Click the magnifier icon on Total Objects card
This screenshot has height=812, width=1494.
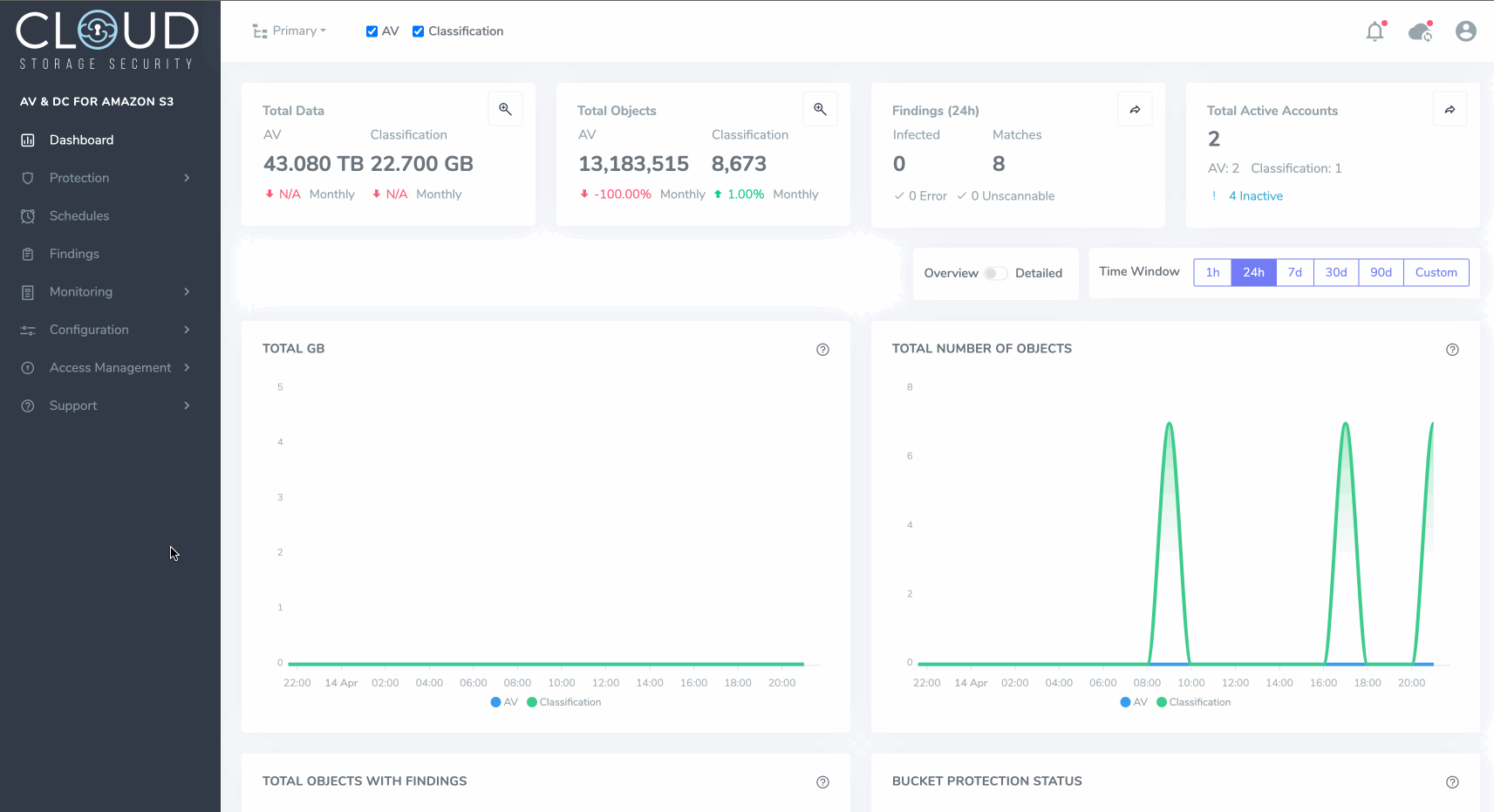[x=820, y=109]
